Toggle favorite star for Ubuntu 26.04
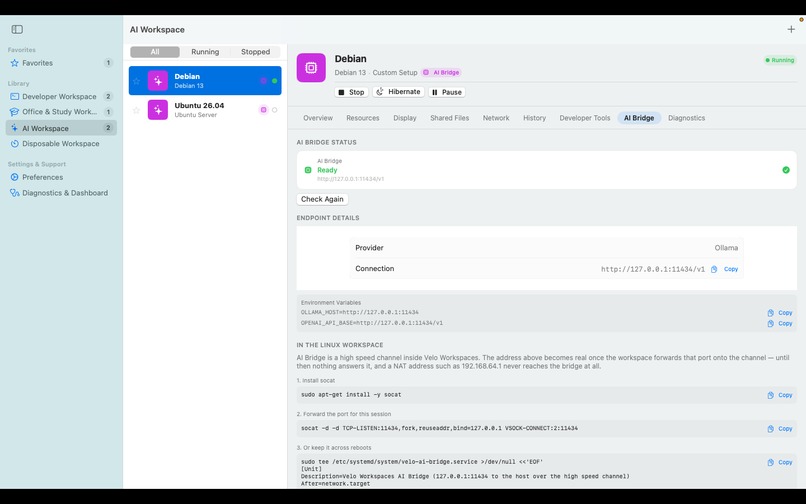 point(136,110)
